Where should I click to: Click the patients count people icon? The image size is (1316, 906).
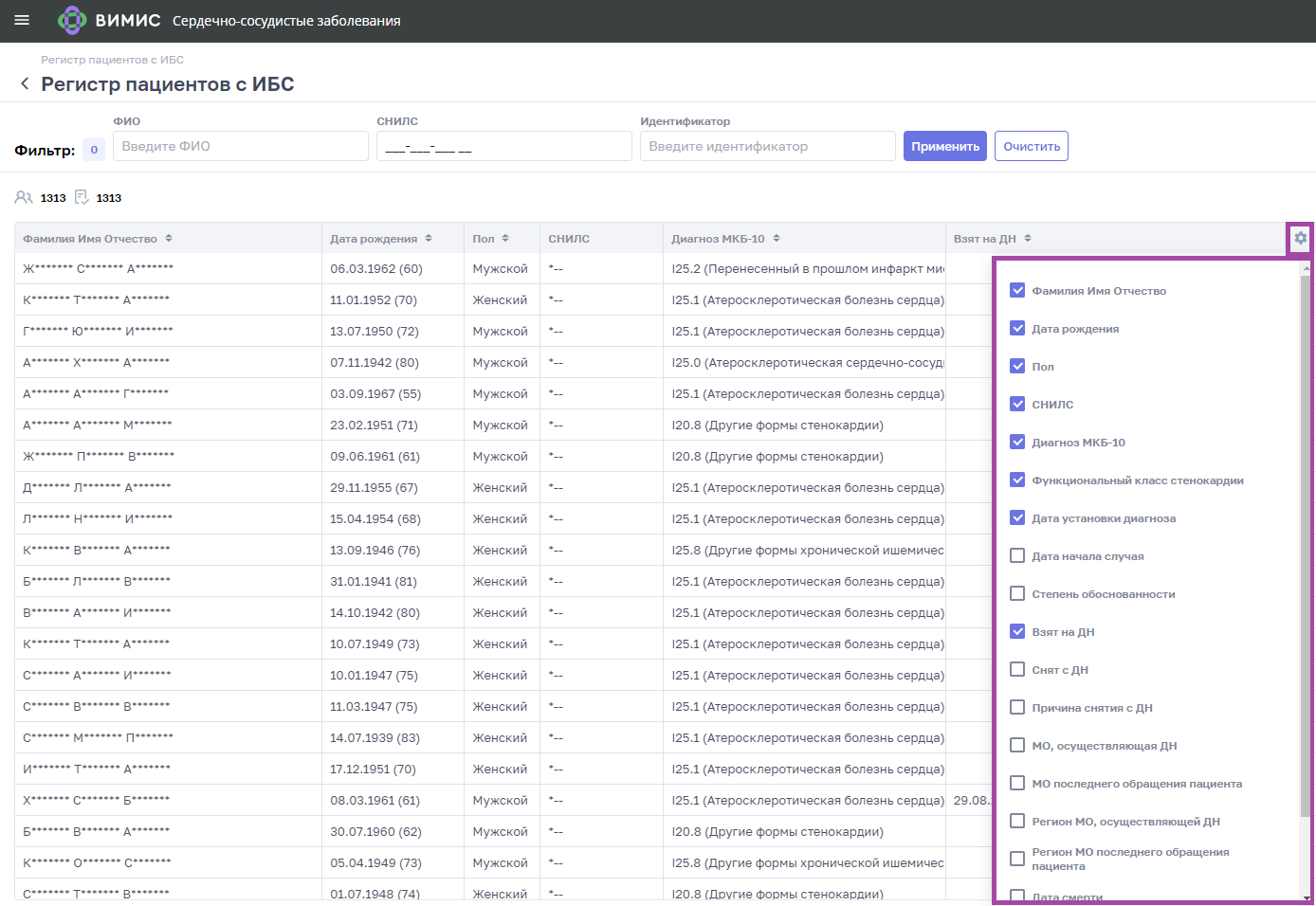pos(24,197)
